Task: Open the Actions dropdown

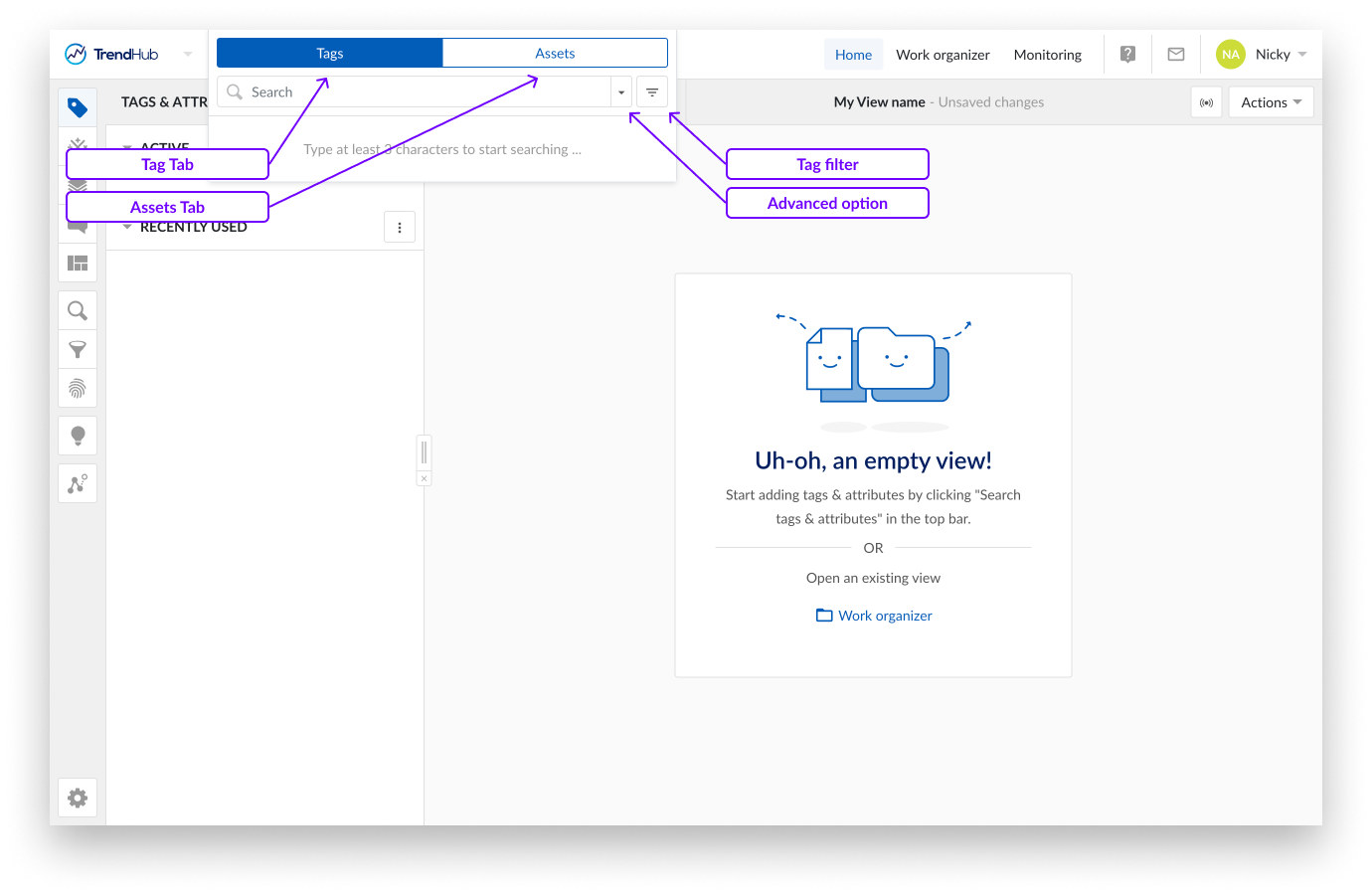Action: click(x=1271, y=102)
